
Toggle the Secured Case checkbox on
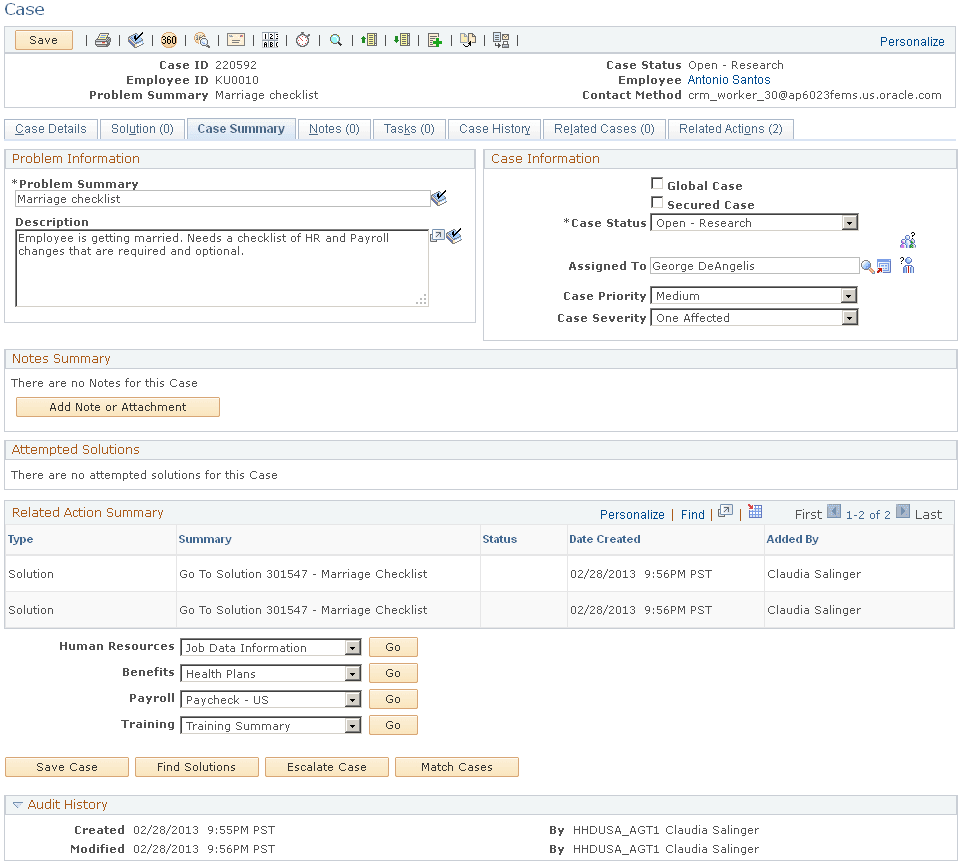[658, 203]
